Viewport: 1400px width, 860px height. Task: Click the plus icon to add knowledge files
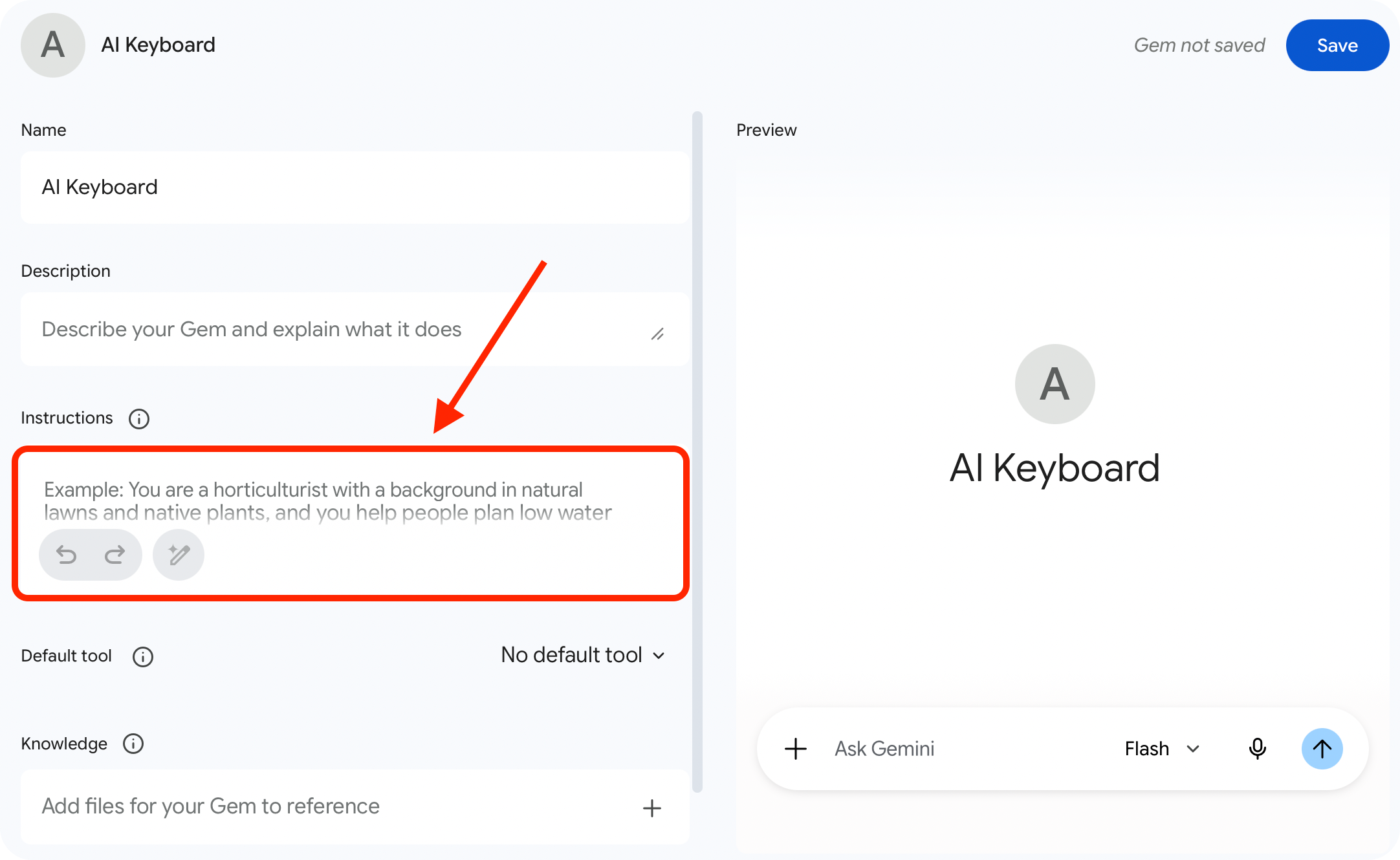coord(652,808)
